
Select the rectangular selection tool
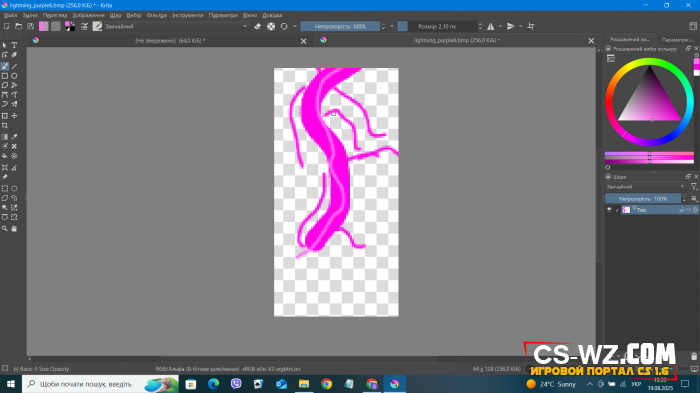[4, 188]
